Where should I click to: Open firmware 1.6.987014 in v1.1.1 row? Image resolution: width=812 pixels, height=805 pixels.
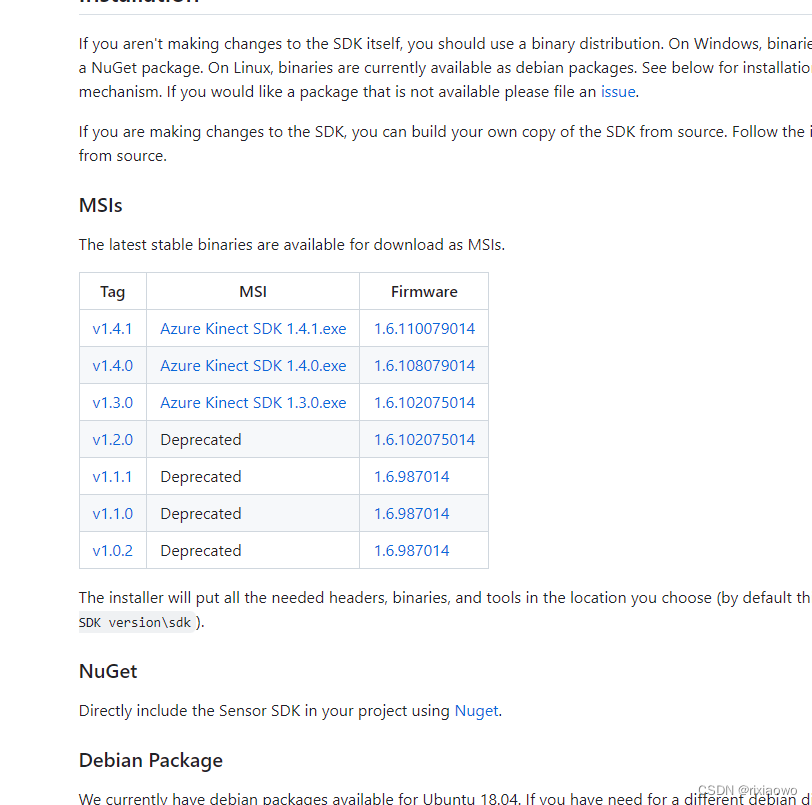[412, 477]
